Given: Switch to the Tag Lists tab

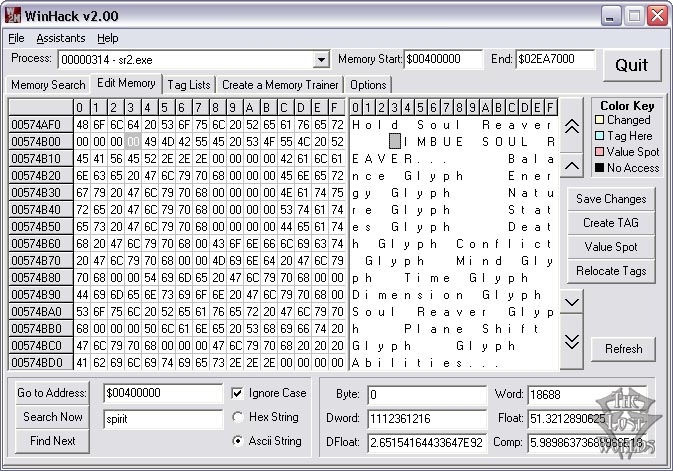Looking at the screenshot, I should click(189, 85).
